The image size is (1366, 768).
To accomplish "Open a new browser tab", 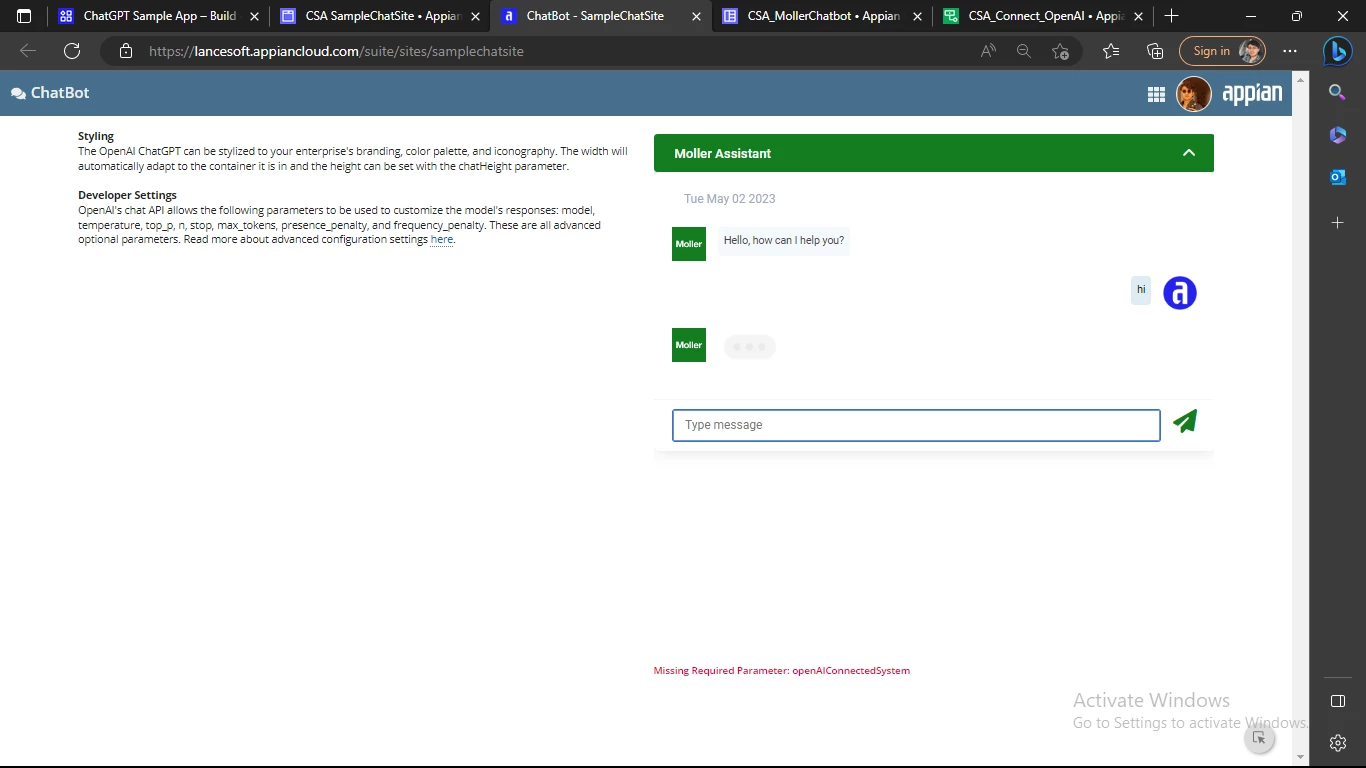I will click(x=1171, y=16).
